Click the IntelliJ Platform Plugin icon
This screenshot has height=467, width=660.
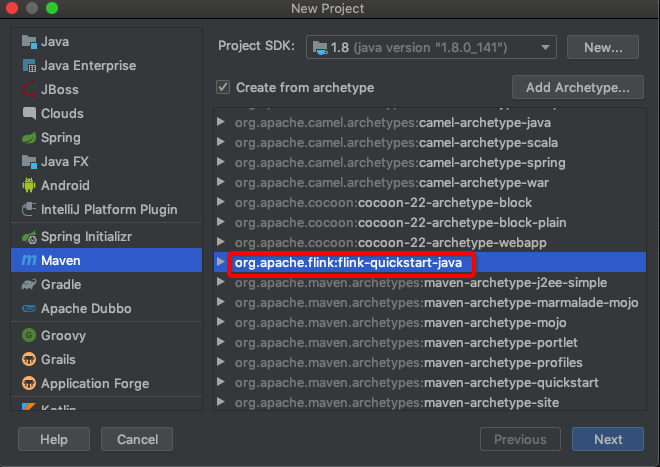click(29, 209)
